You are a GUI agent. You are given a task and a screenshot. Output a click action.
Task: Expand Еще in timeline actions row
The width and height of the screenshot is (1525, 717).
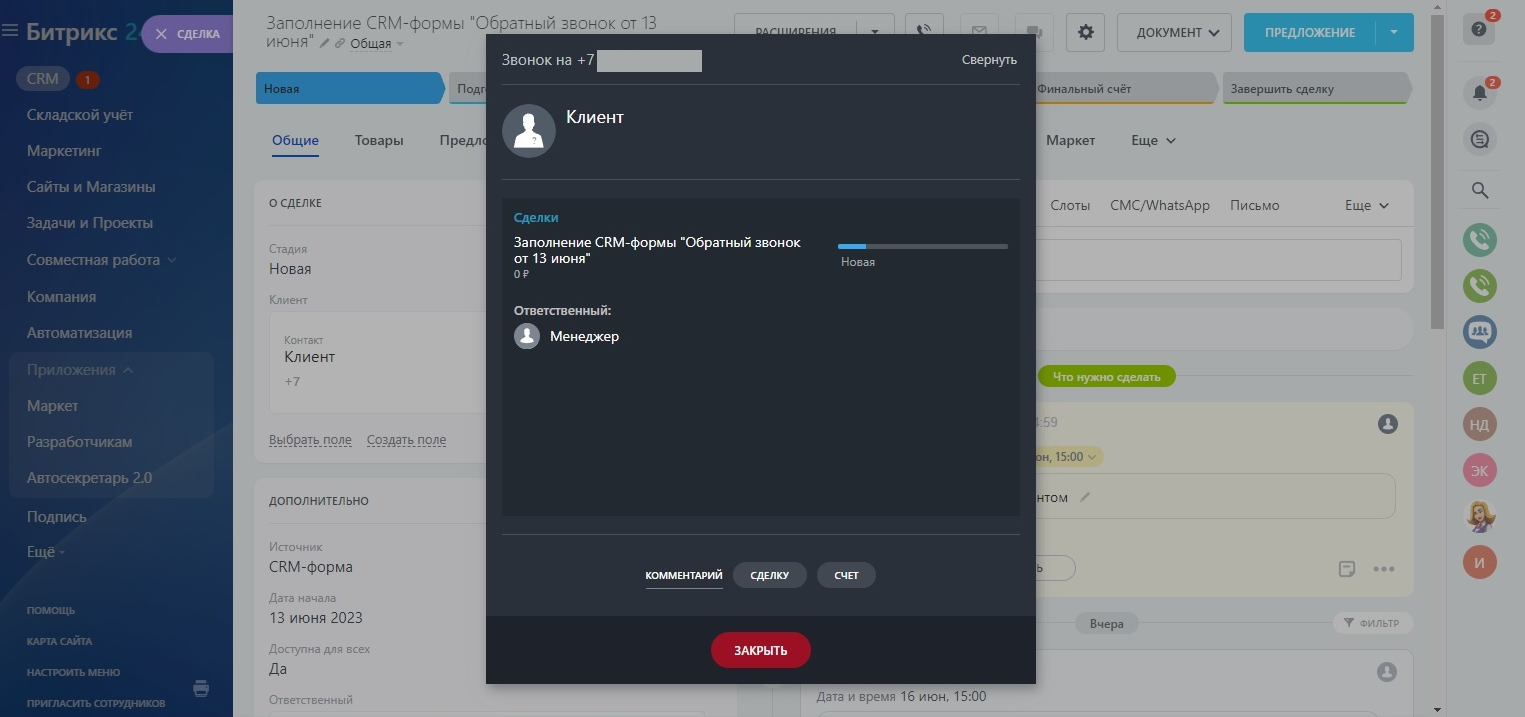[1367, 205]
